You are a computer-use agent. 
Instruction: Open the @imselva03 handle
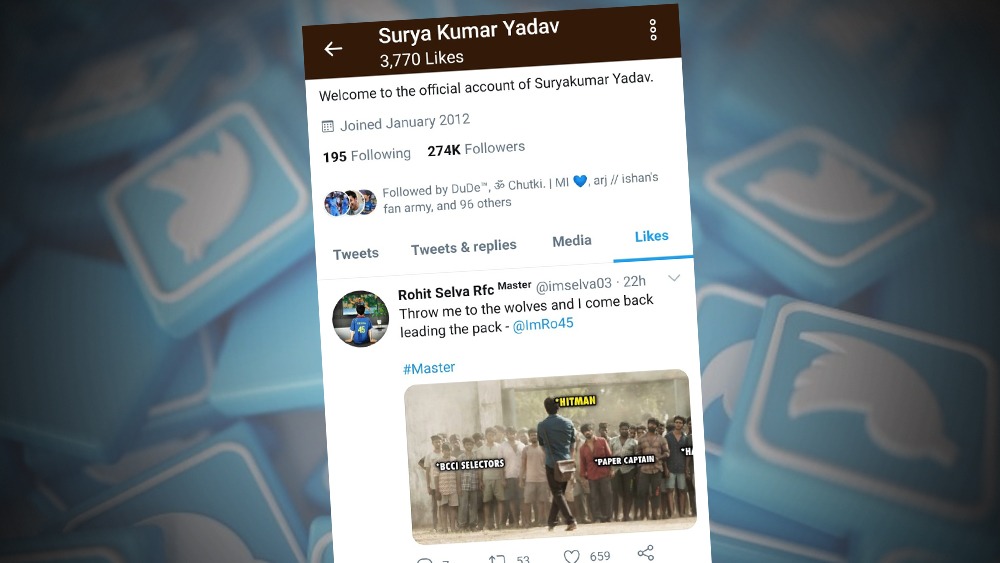(573, 284)
